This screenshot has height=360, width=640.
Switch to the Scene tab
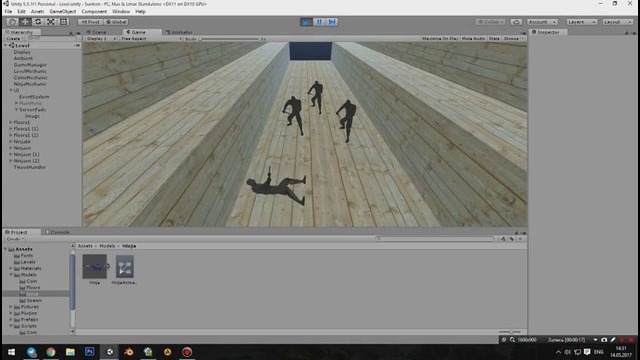(x=96, y=32)
